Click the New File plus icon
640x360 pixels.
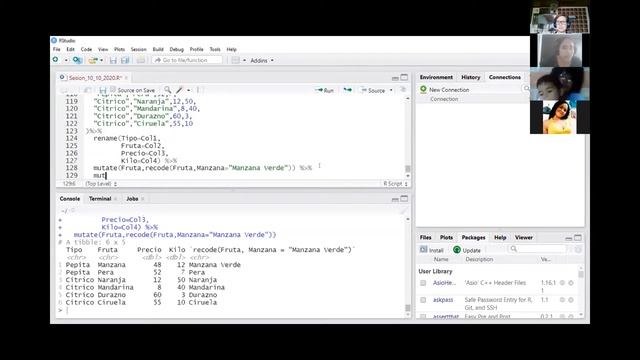pyautogui.click(x=56, y=60)
